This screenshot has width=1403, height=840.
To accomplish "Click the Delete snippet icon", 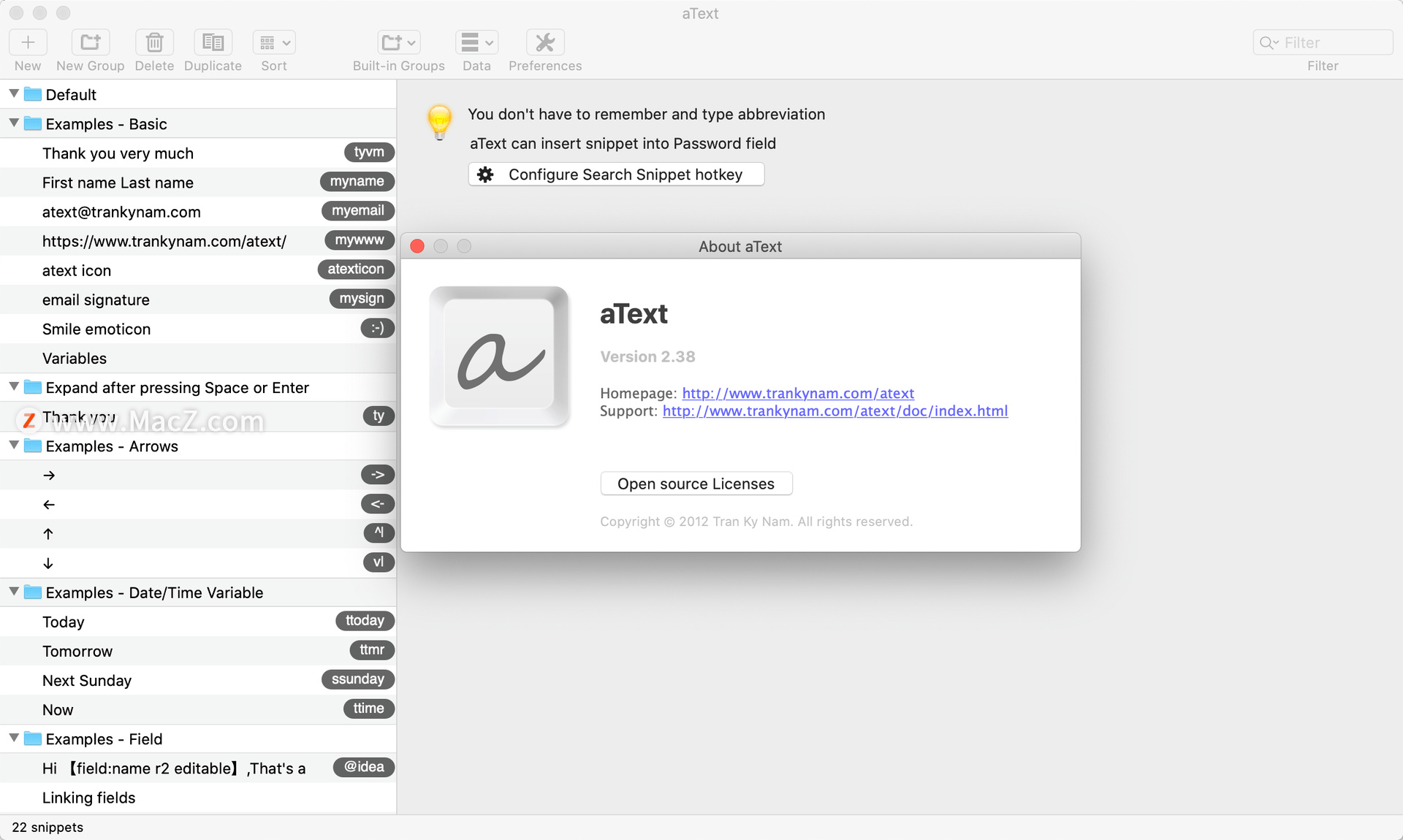I will (154, 42).
